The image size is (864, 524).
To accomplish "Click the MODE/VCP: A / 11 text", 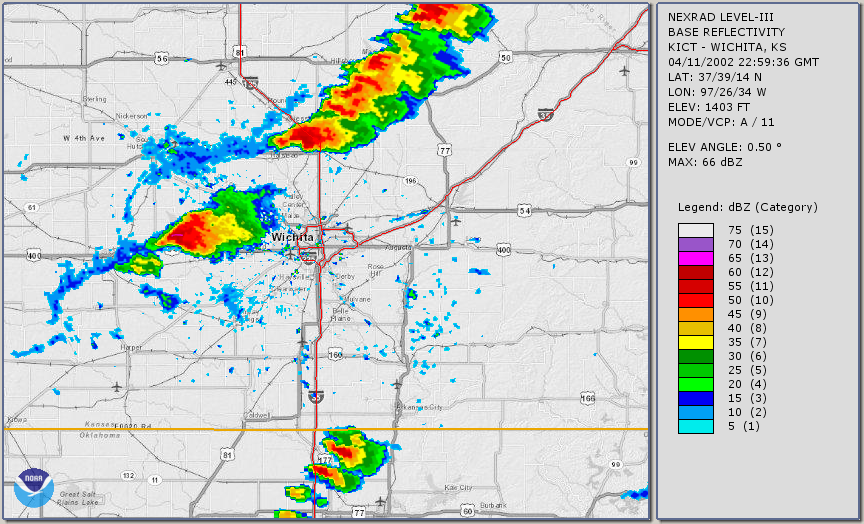I will pos(721,122).
